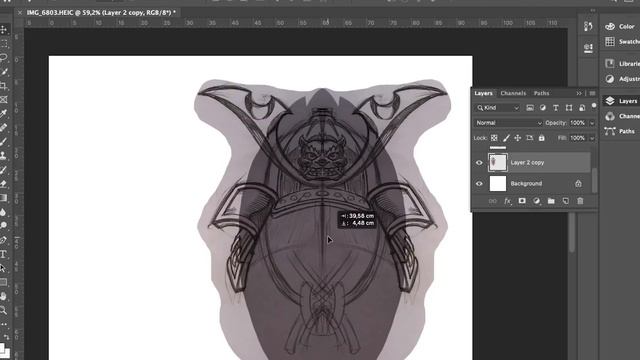The image size is (640, 360).
Task: Delete the selected layer
Action: (x=580, y=201)
